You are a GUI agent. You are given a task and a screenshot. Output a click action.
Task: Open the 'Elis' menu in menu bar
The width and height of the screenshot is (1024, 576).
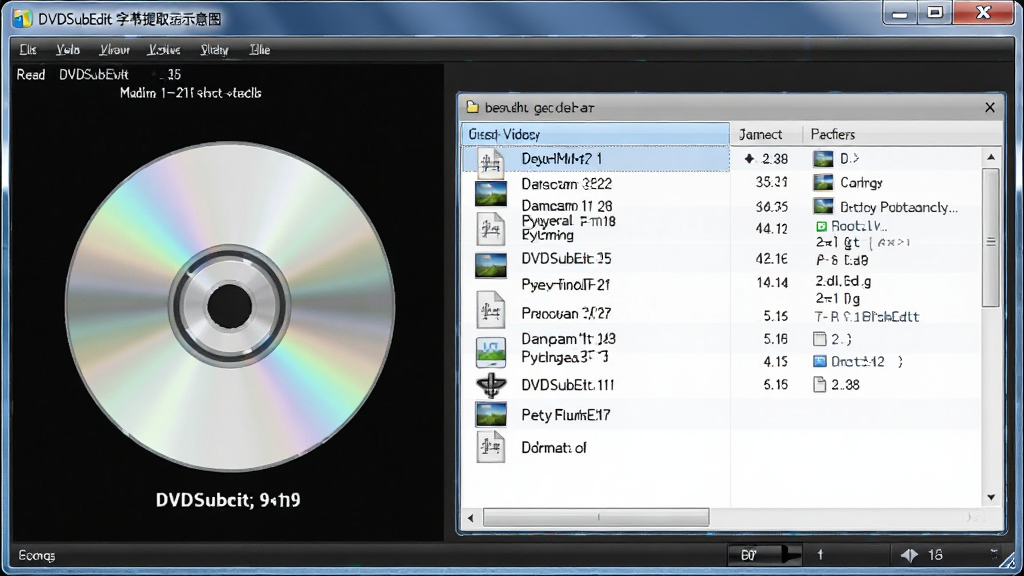coord(28,50)
